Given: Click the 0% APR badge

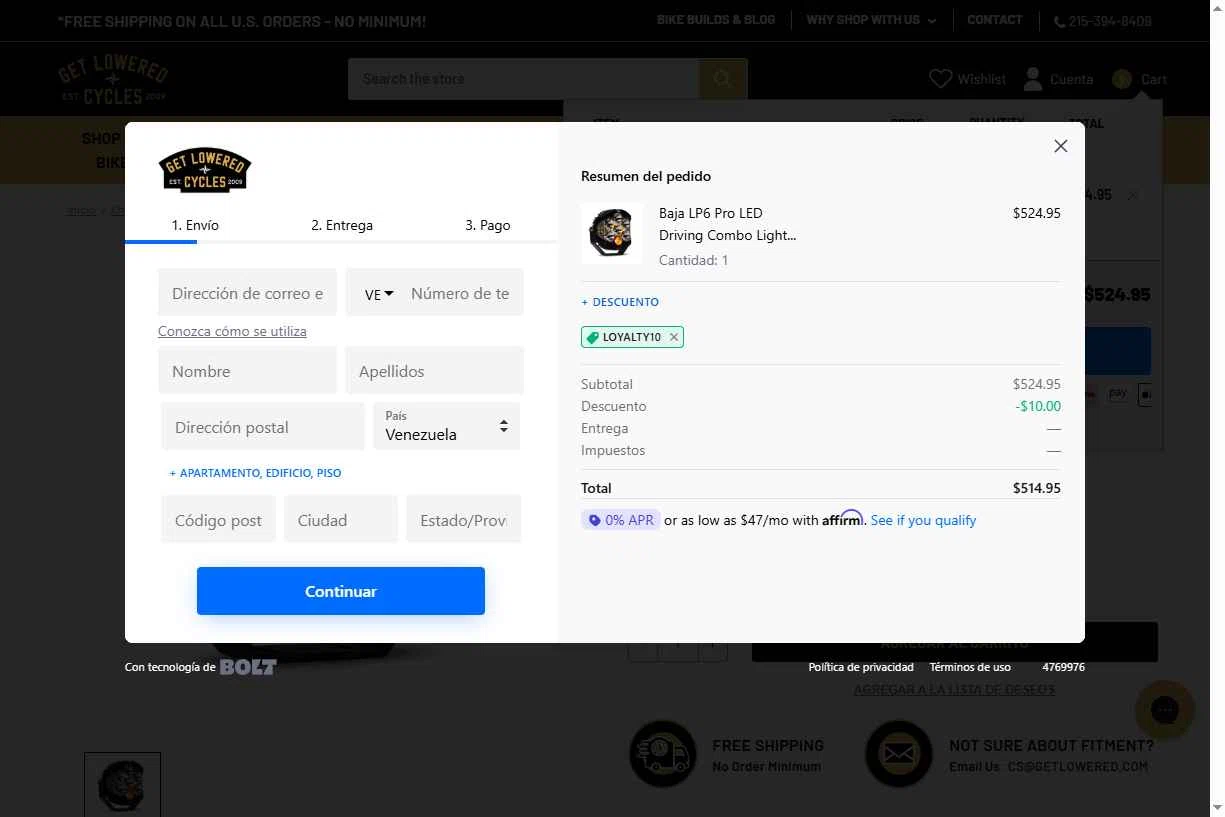Looking at the screenshot, I should pos(621,520).
